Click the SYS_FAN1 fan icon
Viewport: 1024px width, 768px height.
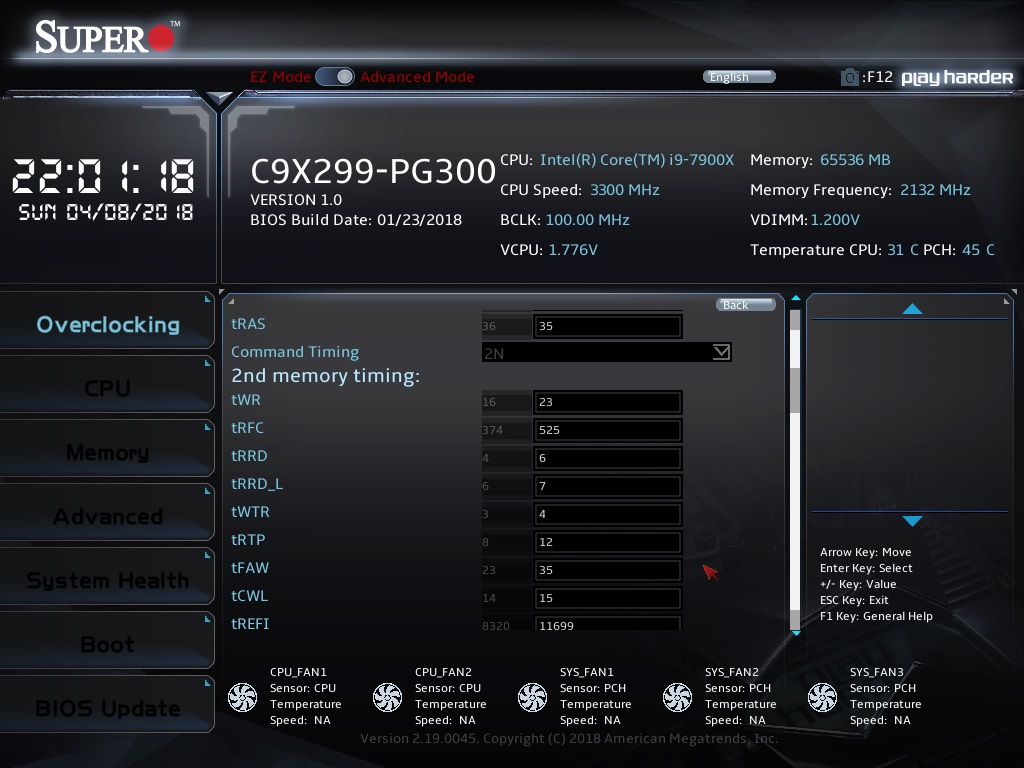(x=532, y=697)
